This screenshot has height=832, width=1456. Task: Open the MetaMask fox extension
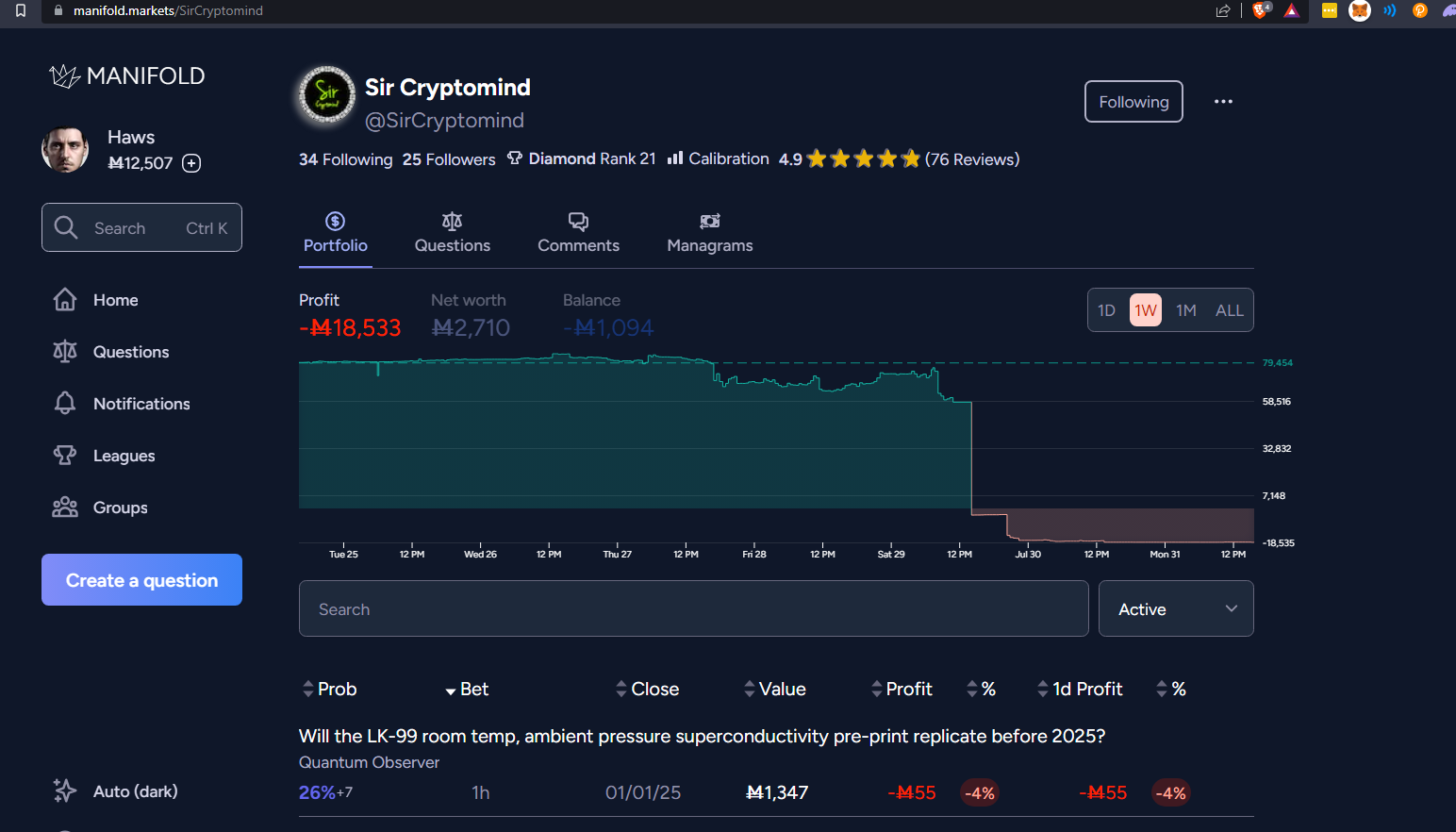pos(1360,10)
